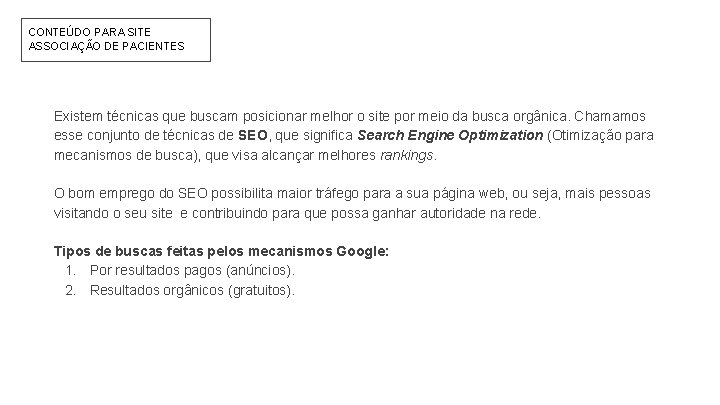Image resolution: width=720 pixels, height=405 pixels.
Task: Click the bold word "SEO" in first paragraph
Action: click(x=253, y=135)
